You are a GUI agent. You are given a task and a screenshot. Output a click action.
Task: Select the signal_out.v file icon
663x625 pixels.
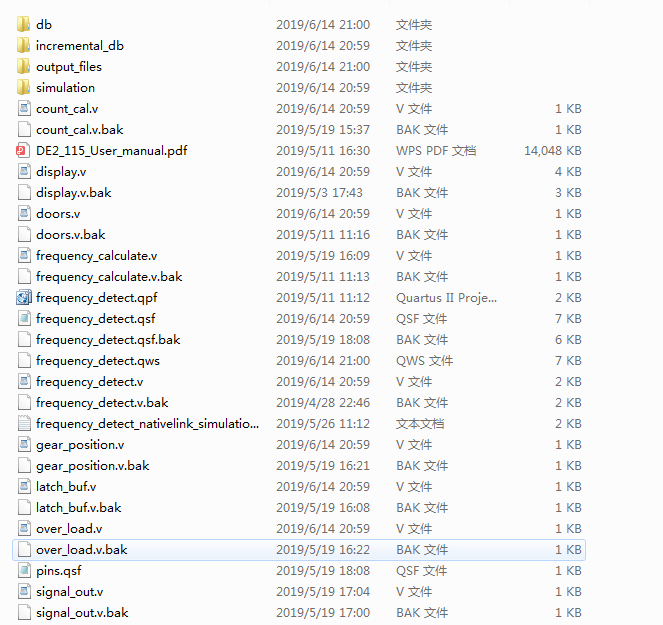[x=24, y=592]
